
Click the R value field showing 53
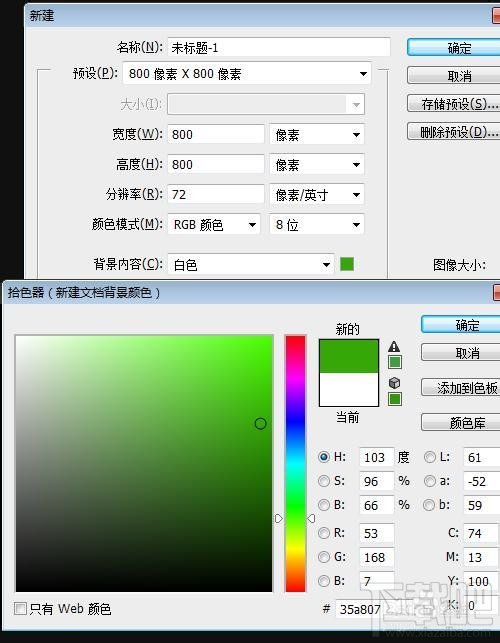[377, 533]
